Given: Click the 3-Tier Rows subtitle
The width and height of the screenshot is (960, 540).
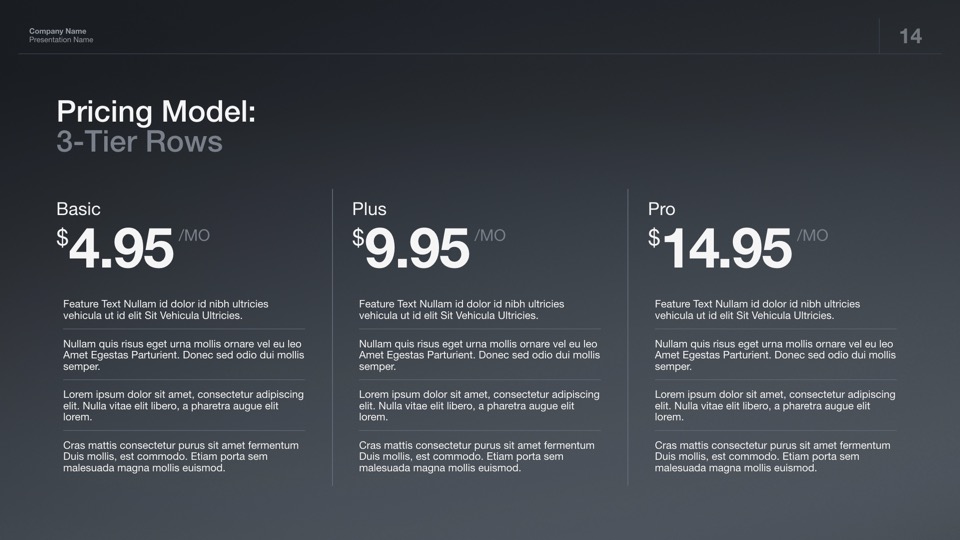Looking at the screenshot, I should coord(139,141).
